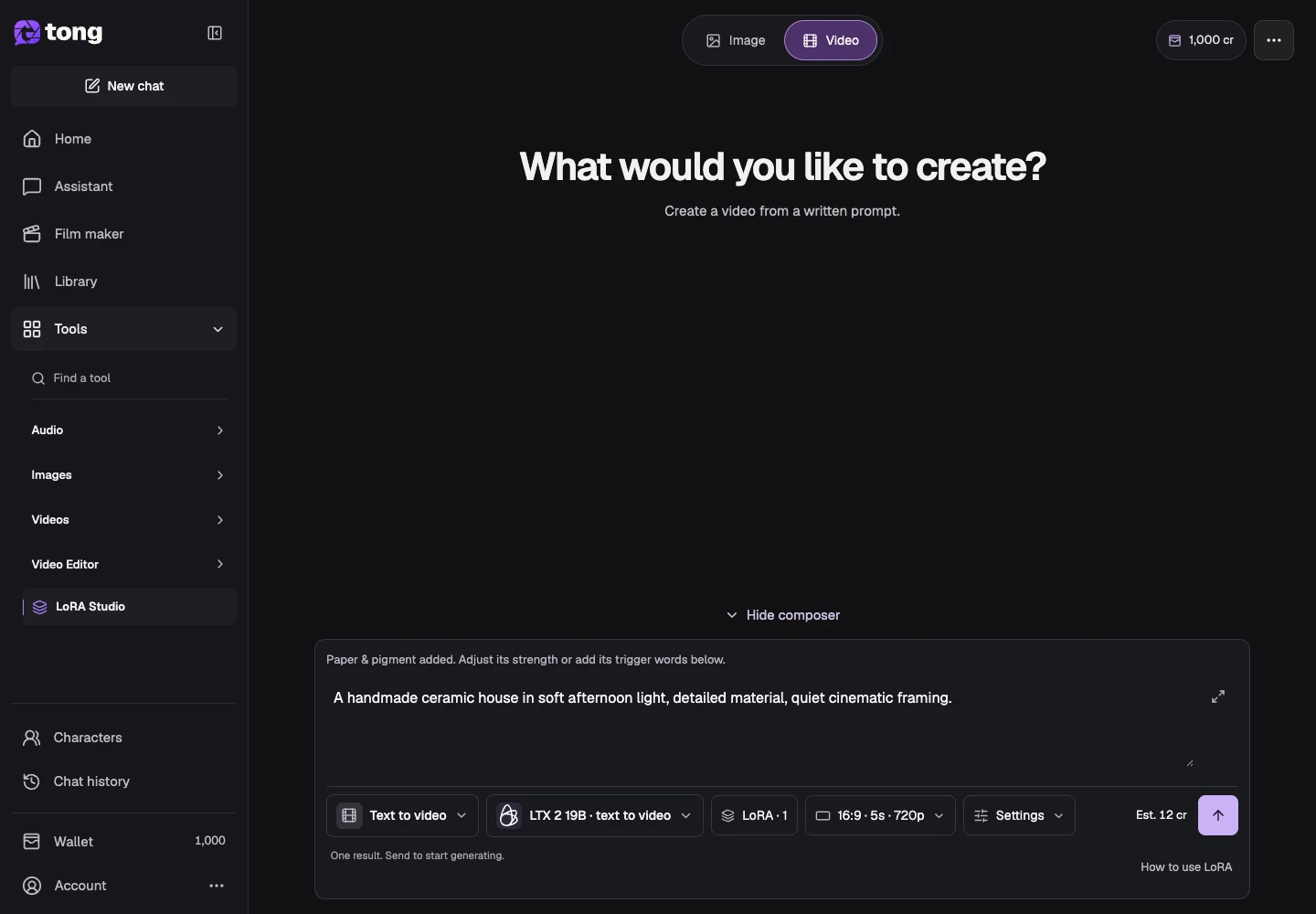Screen dimensions: 1316x914
Task: Send the prompt with arrow button
Action: point(1218,815)
